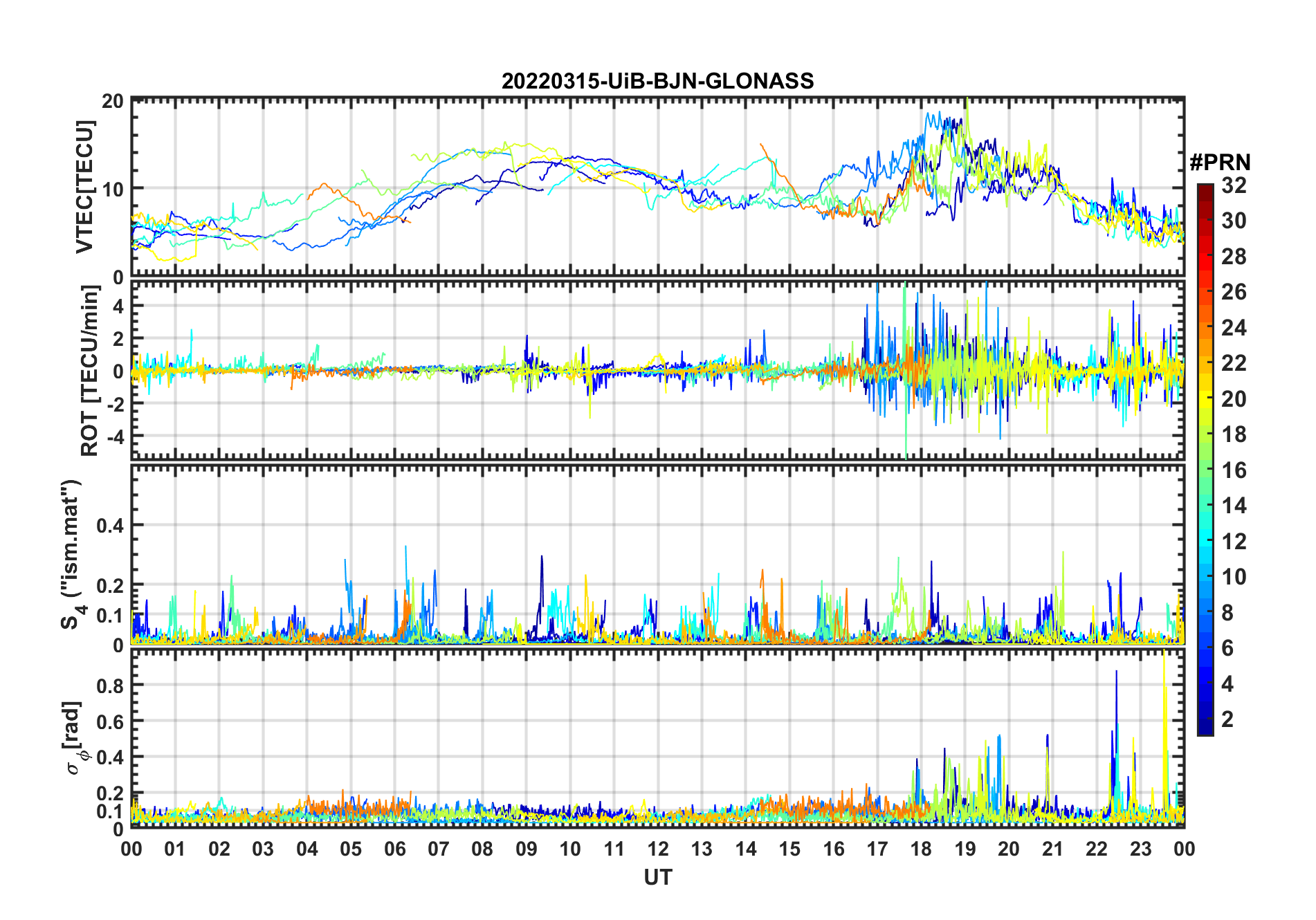Click the #PRN colorbar title

tap(1220, 163)
